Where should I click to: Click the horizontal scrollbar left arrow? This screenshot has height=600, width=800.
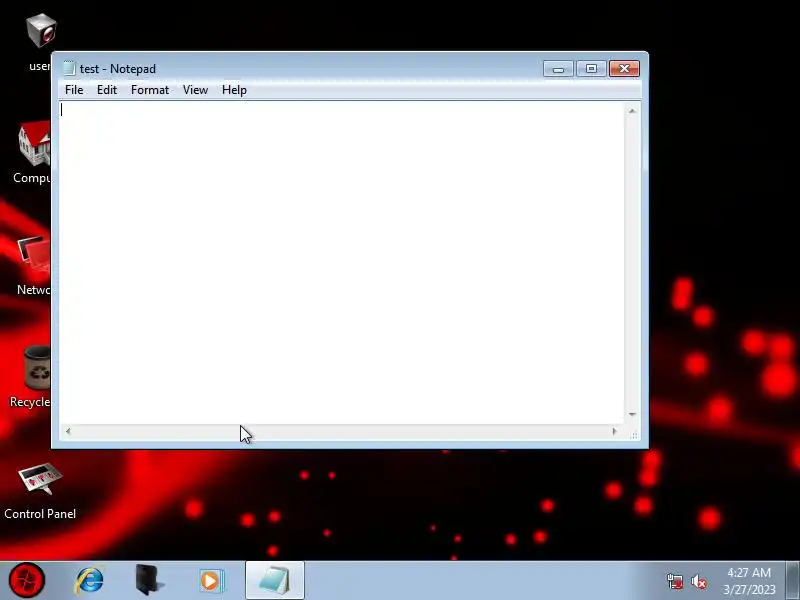point(68,431)
